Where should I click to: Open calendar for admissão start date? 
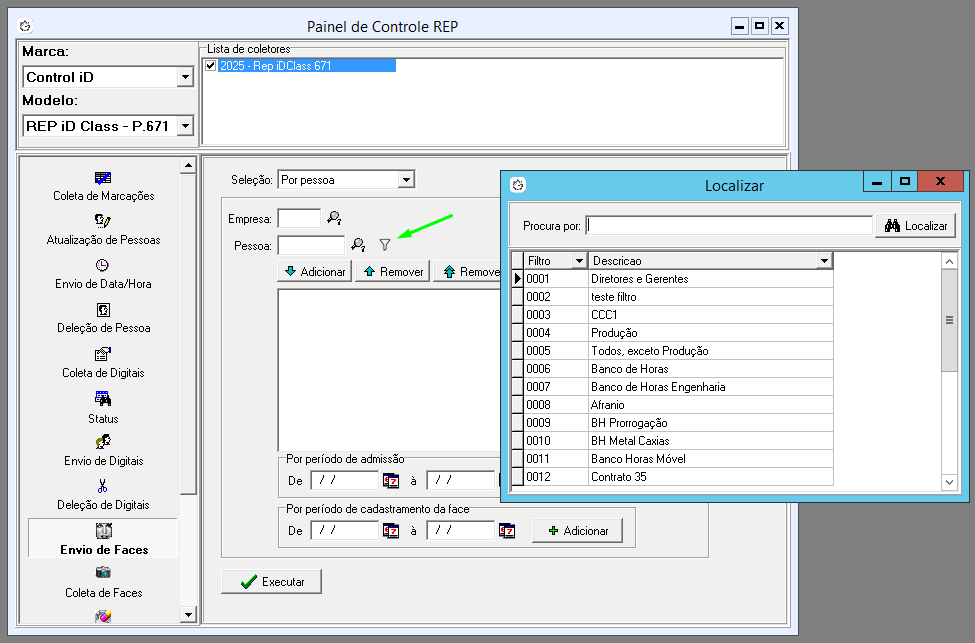[391, 480]
